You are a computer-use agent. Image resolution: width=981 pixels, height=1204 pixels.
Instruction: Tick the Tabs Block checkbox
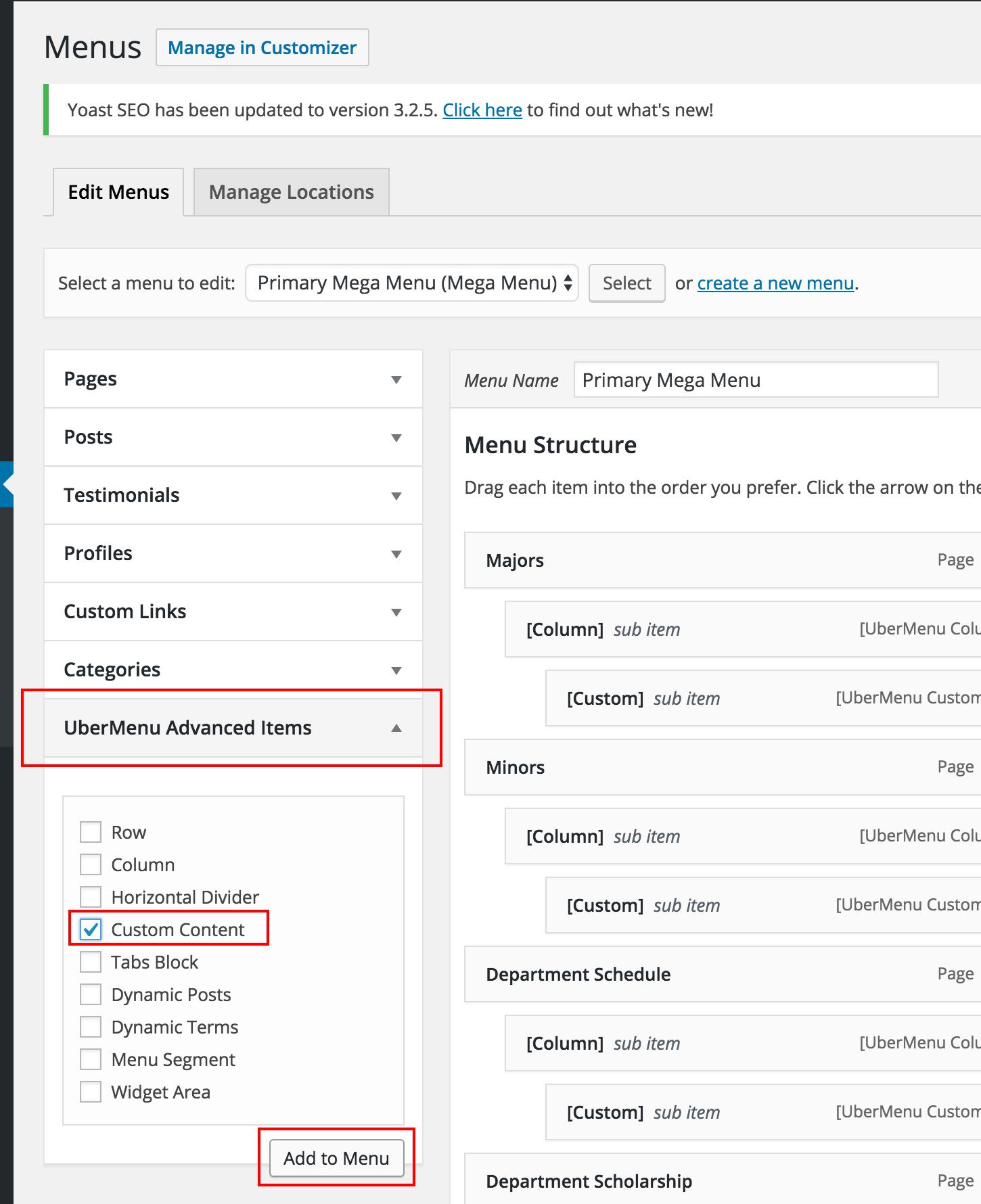[x=91, y=962]
